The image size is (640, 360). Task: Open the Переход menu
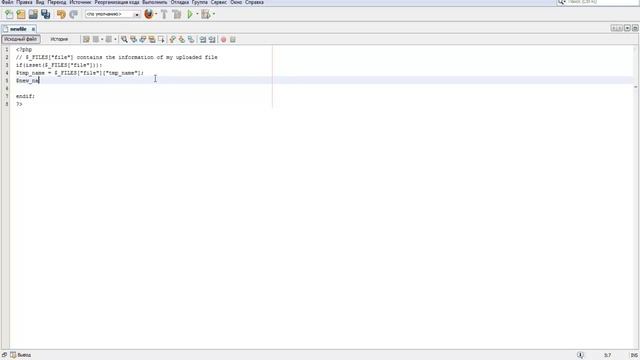[x=56, y=2]
